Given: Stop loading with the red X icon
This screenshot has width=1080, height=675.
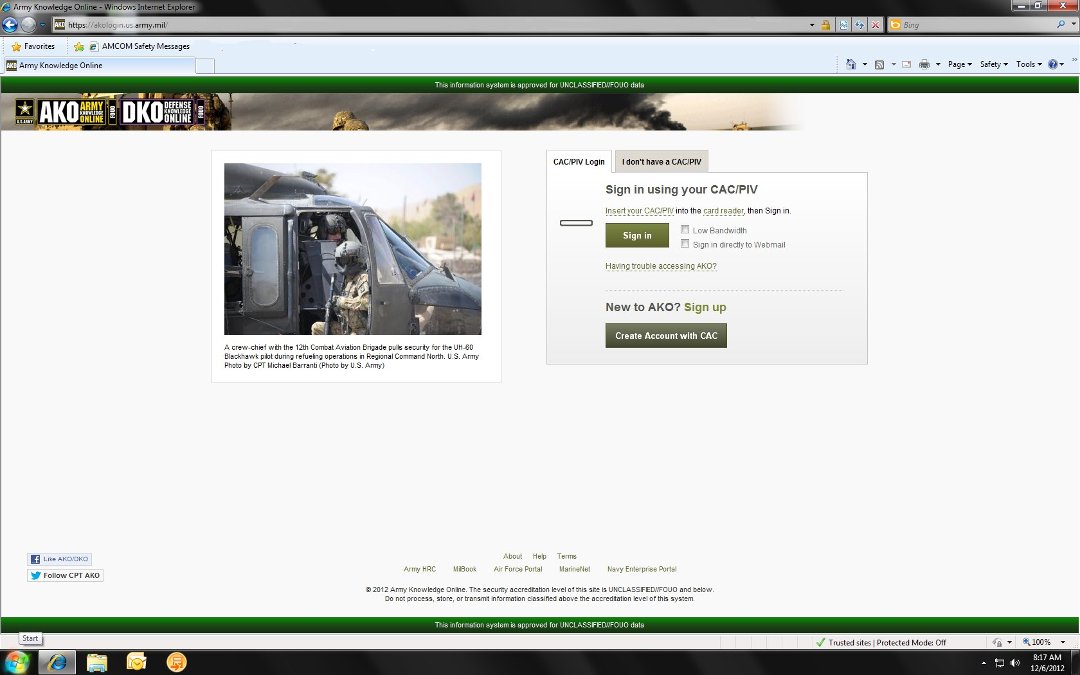Looking at the screenshot, I should point(875,25).
